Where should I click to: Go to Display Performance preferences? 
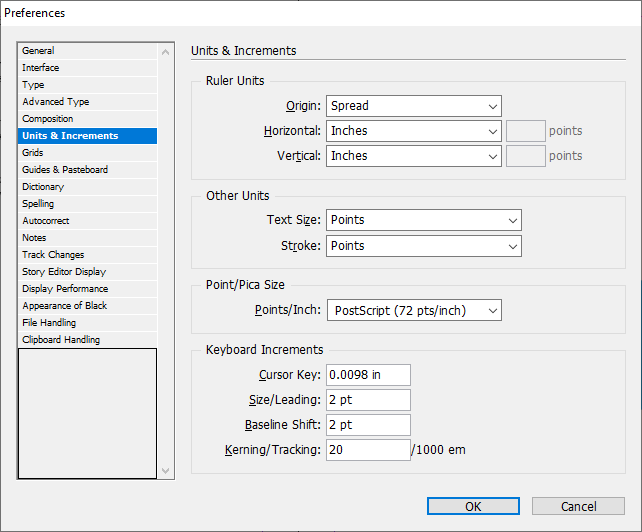pyautogui.click(x=87, y=289)
